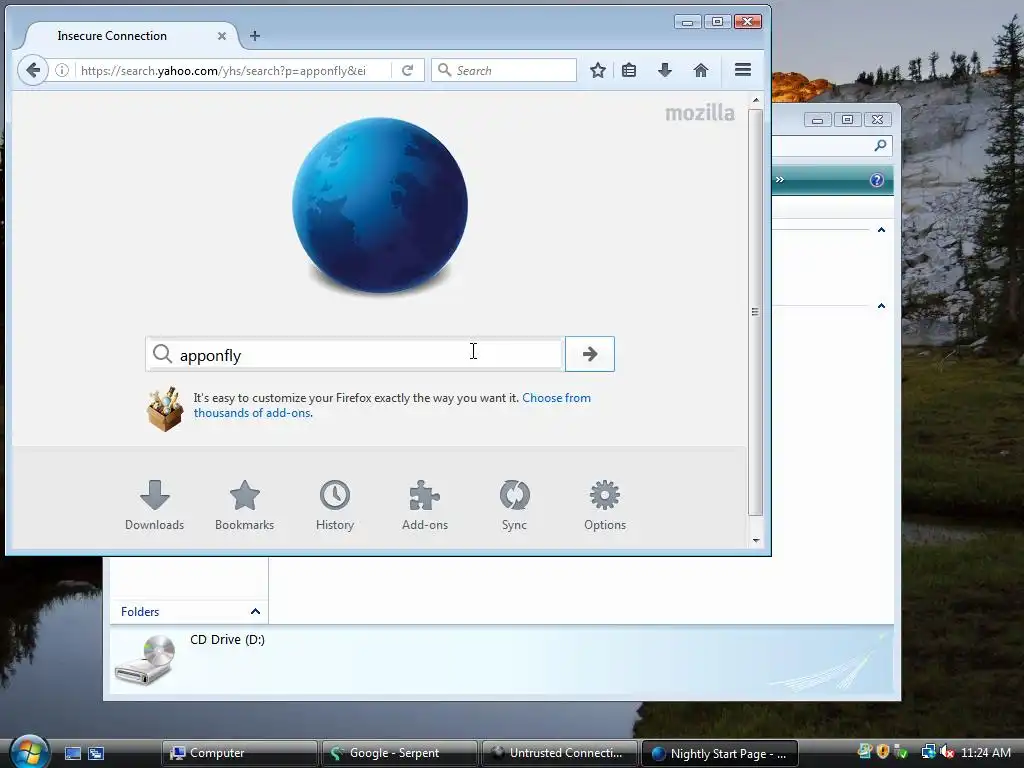Click the start page search box with apponfly
This screenshot has height=768, width=1024.
click(355, 355)
